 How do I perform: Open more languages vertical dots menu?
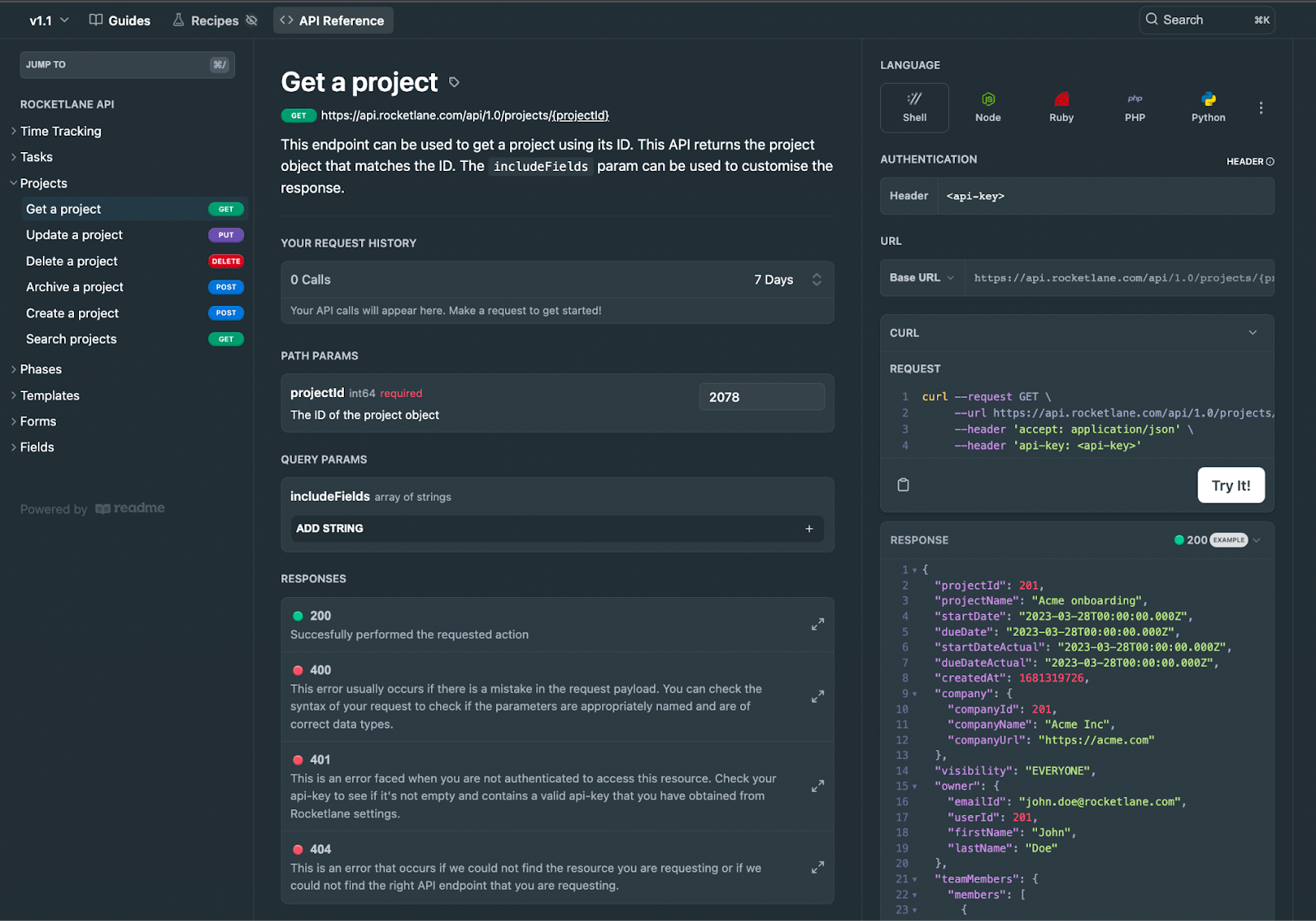point(1261,108)
